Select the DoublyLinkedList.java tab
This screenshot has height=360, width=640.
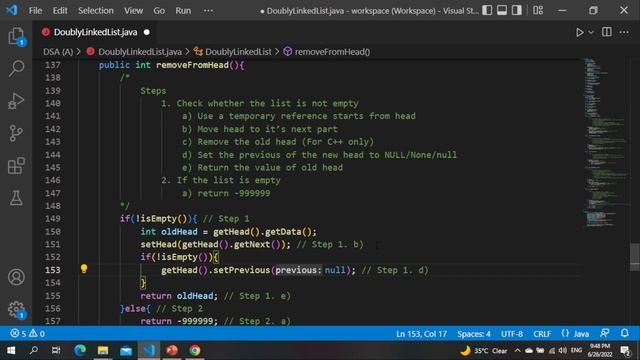[x=96, y=32]
